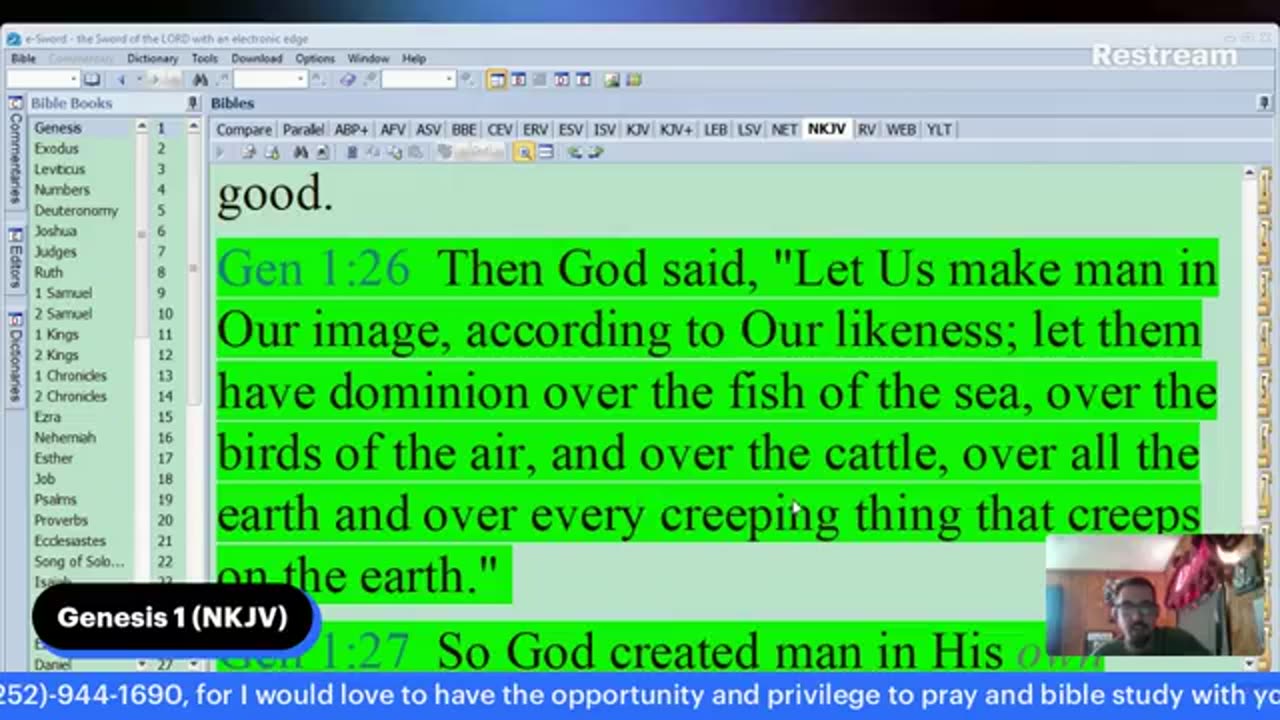This screenshot has width=1280, height=720.
Task: Select Deuteronomy in the Bible Books list
Action: (x=76, y=210)
